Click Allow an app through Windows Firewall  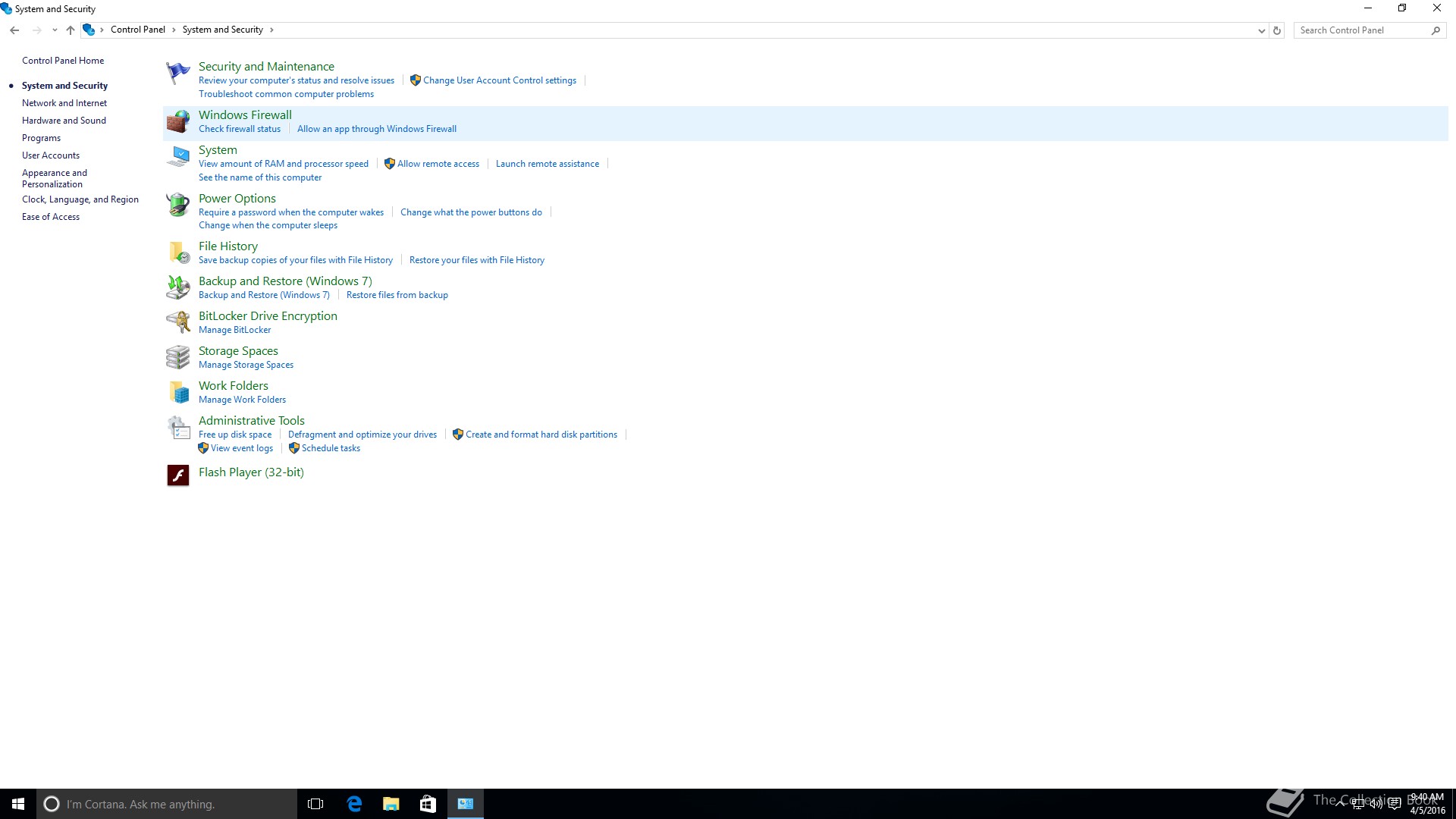click(x=377, y=129)
